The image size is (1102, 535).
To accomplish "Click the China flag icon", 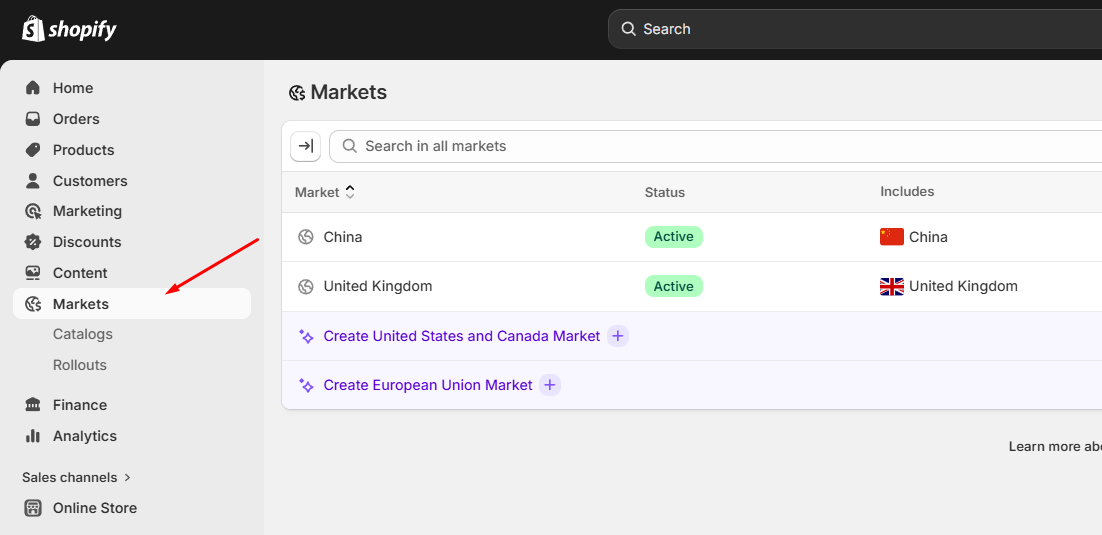I will pyautogui.click(x=892, y=237).
